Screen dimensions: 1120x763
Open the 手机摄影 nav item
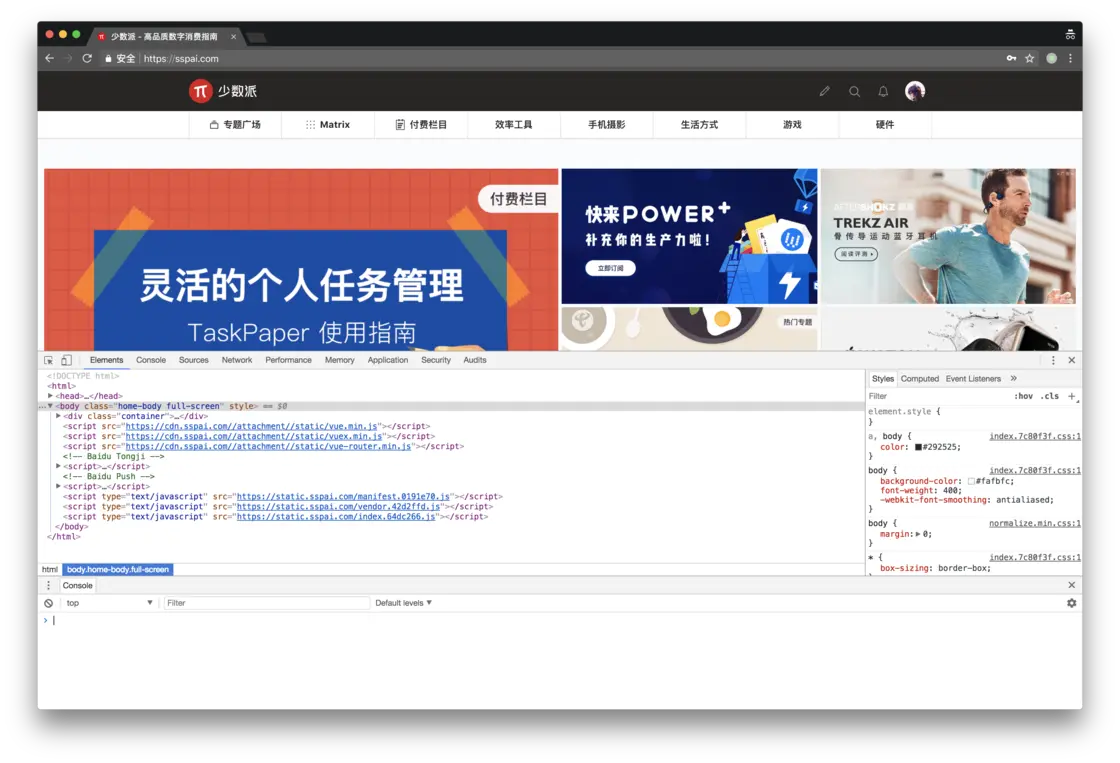pos(606,124)
